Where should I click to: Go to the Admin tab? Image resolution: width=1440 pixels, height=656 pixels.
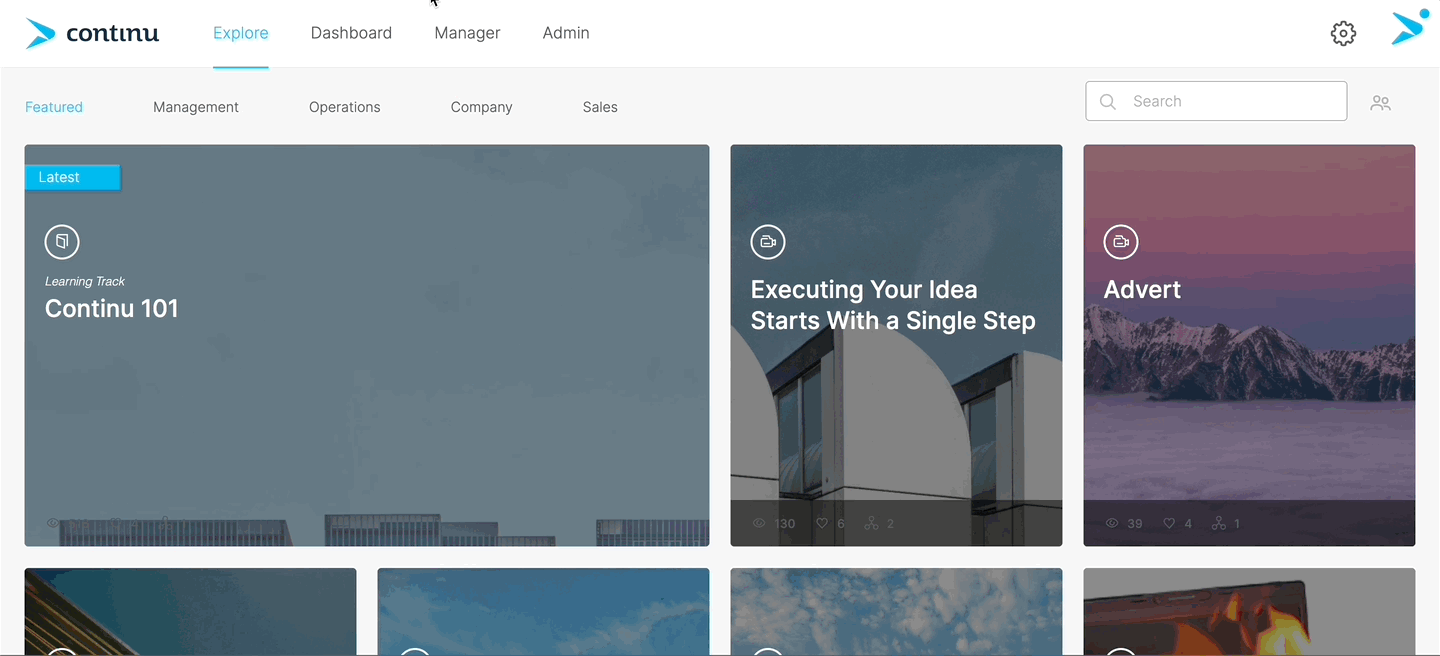coord(566,33)
